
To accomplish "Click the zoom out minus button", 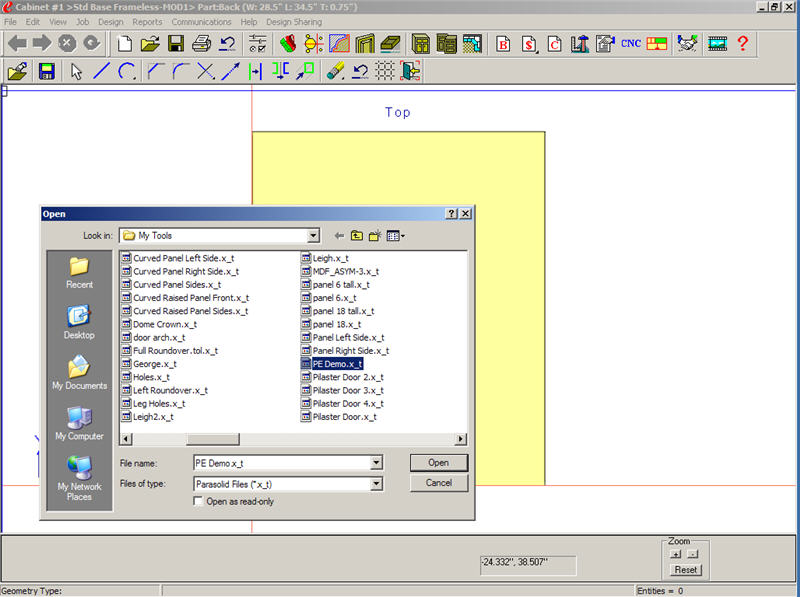I will [692, 554].
